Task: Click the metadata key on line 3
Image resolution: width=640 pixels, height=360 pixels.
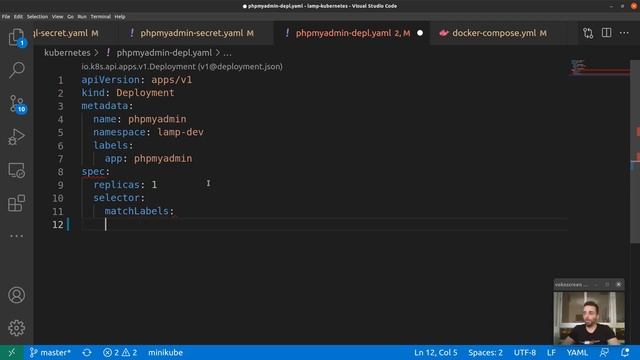Action: point(104,106)
